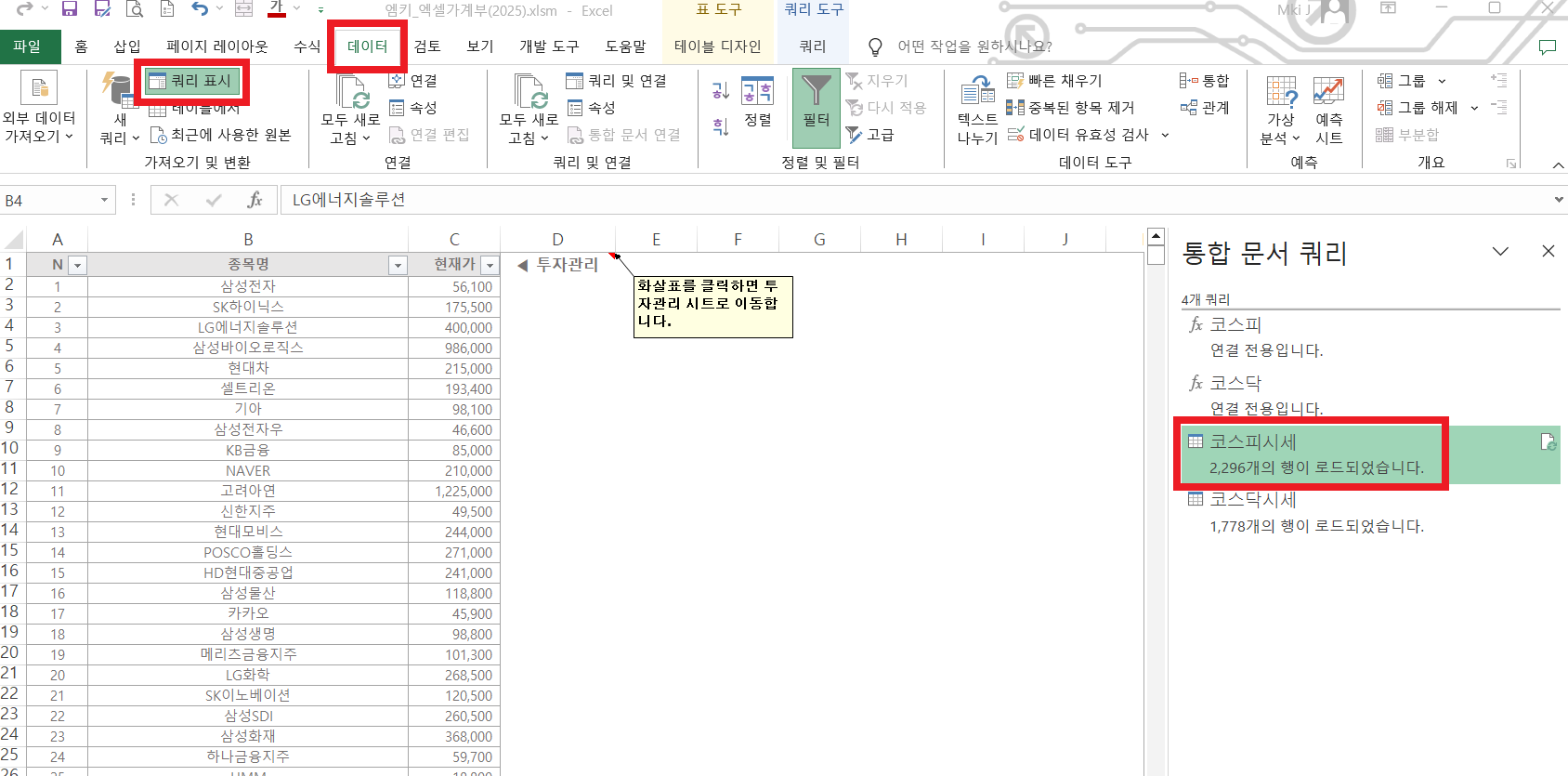
Task: Click the fx insert function icon
Action: tap(255, 200)
